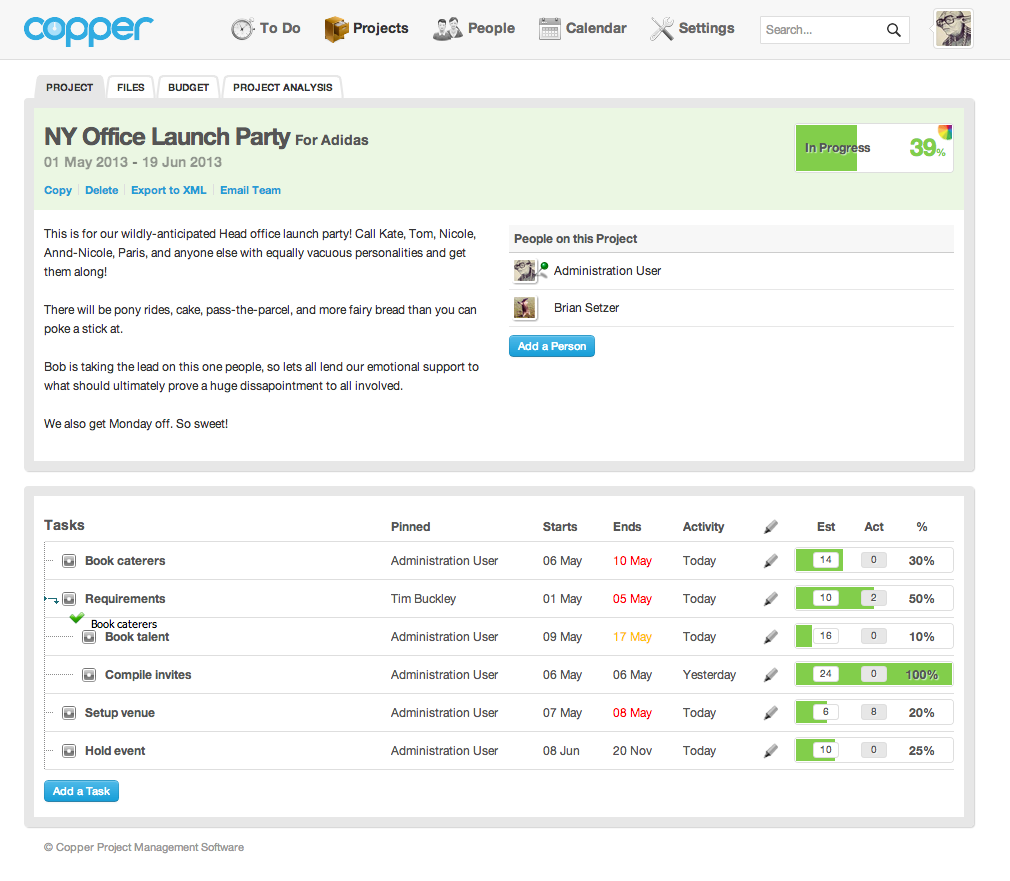The height and width of the screenshot is (881, 1010).
Task: Click the Add a Person button
Action: click(x=551, y=345)
